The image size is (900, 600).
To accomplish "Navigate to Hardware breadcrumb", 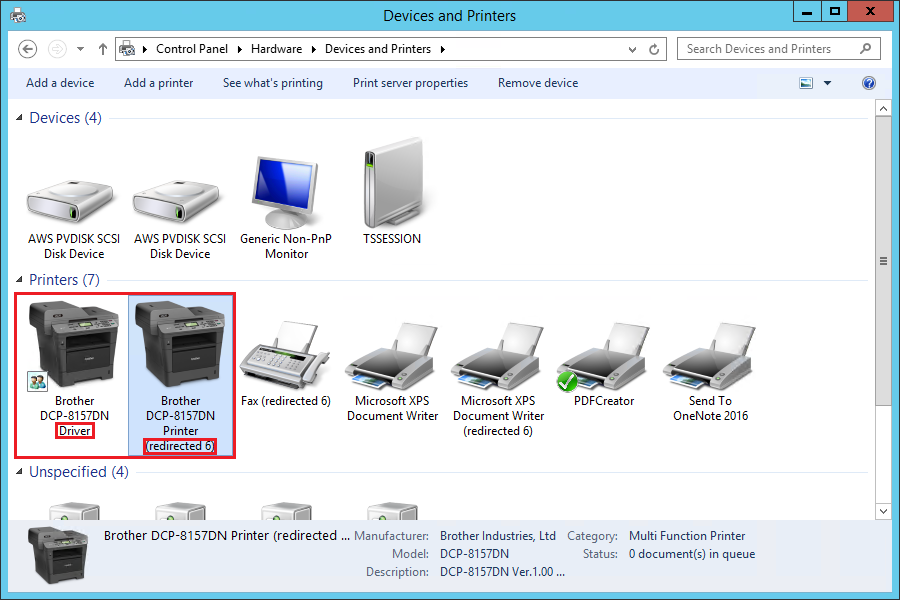I will click(x=276, y=49).
